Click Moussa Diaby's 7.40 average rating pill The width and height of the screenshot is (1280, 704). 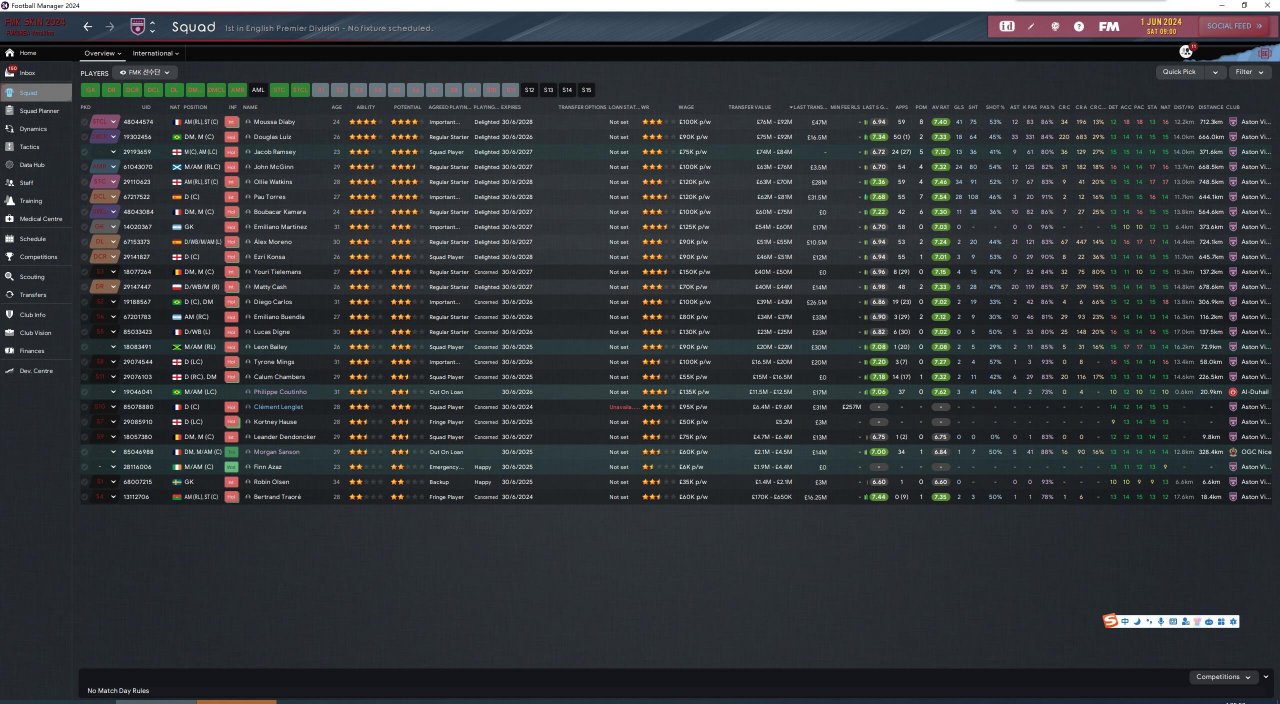tap(940, 122)
